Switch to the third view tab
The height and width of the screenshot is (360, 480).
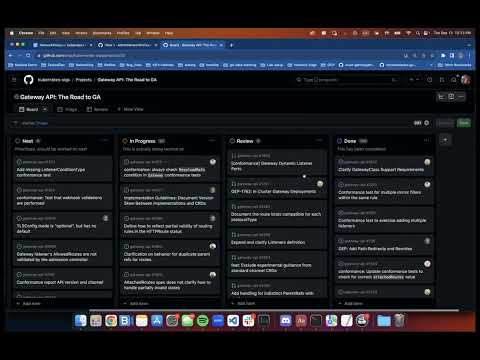coord(97,109)
